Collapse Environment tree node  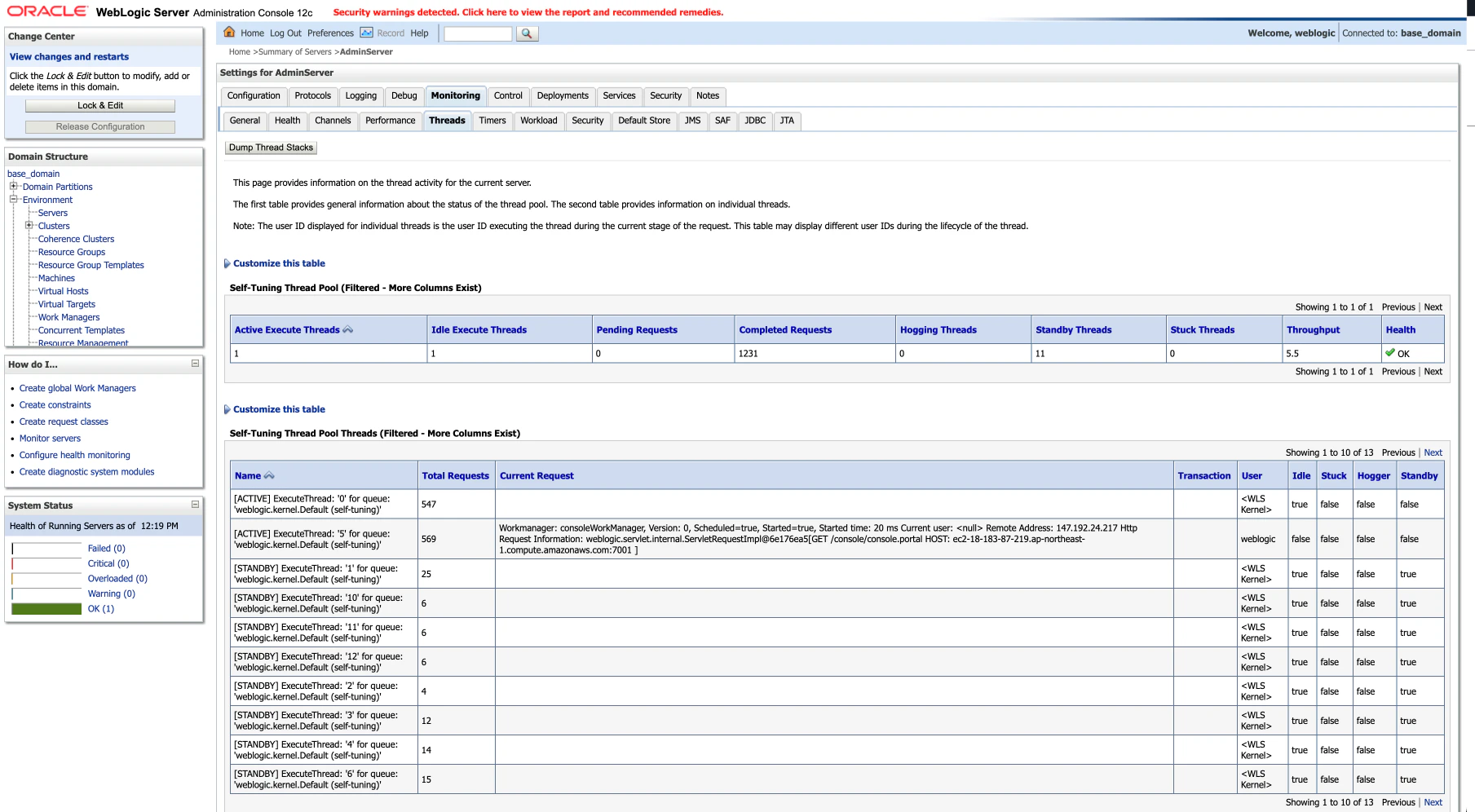13,199
